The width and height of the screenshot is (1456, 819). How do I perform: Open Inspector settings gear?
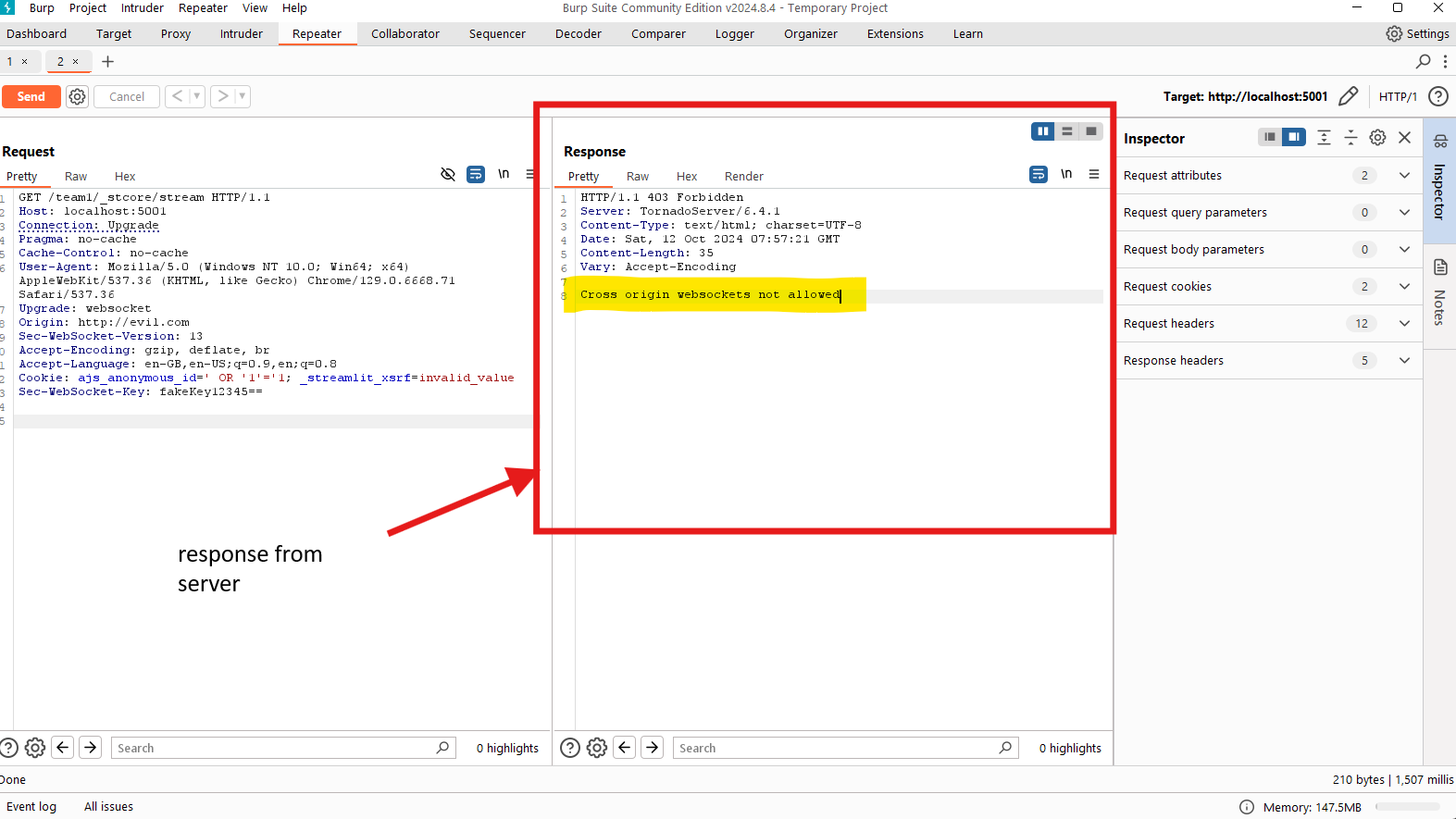1377,137
